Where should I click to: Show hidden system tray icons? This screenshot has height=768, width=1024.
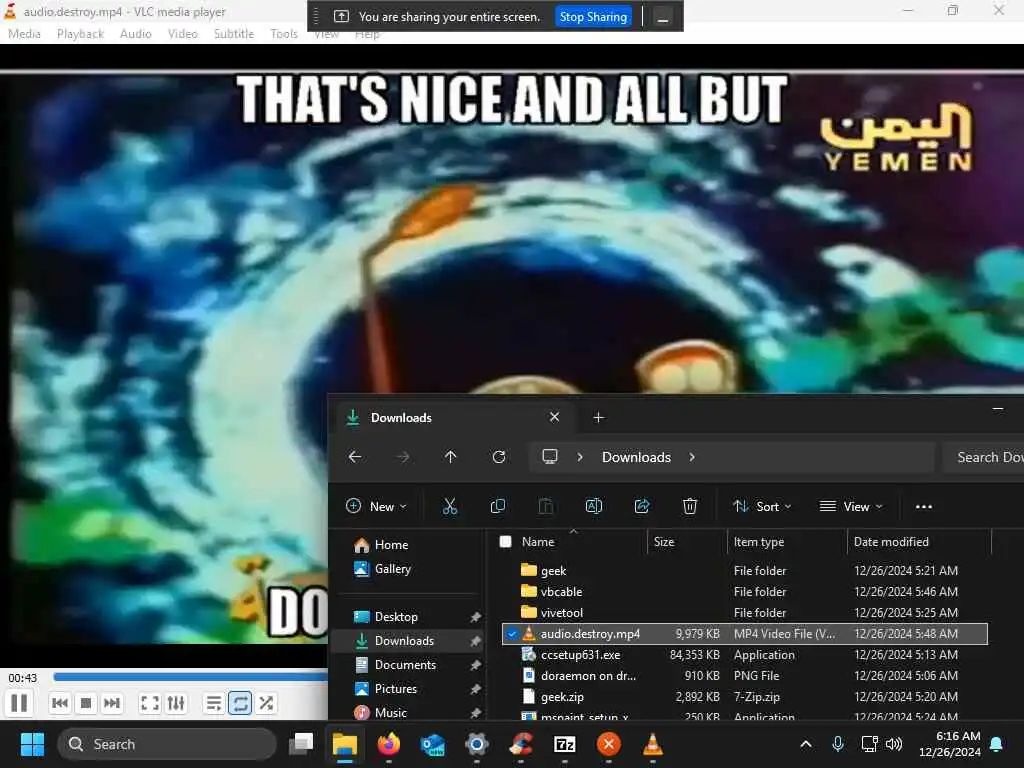click(806, 744)
